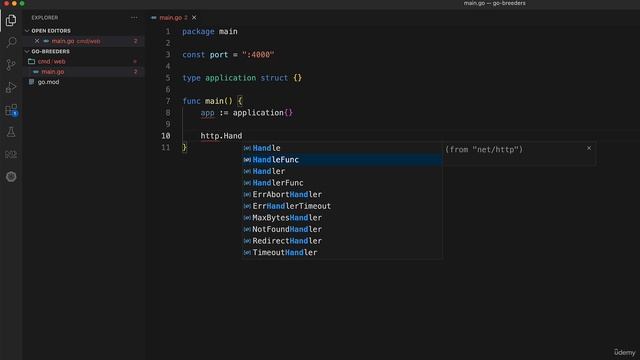This screenshot has height=360, width=640.
Task: Place cursor on 'package main' line
Action: coord(210,31)
